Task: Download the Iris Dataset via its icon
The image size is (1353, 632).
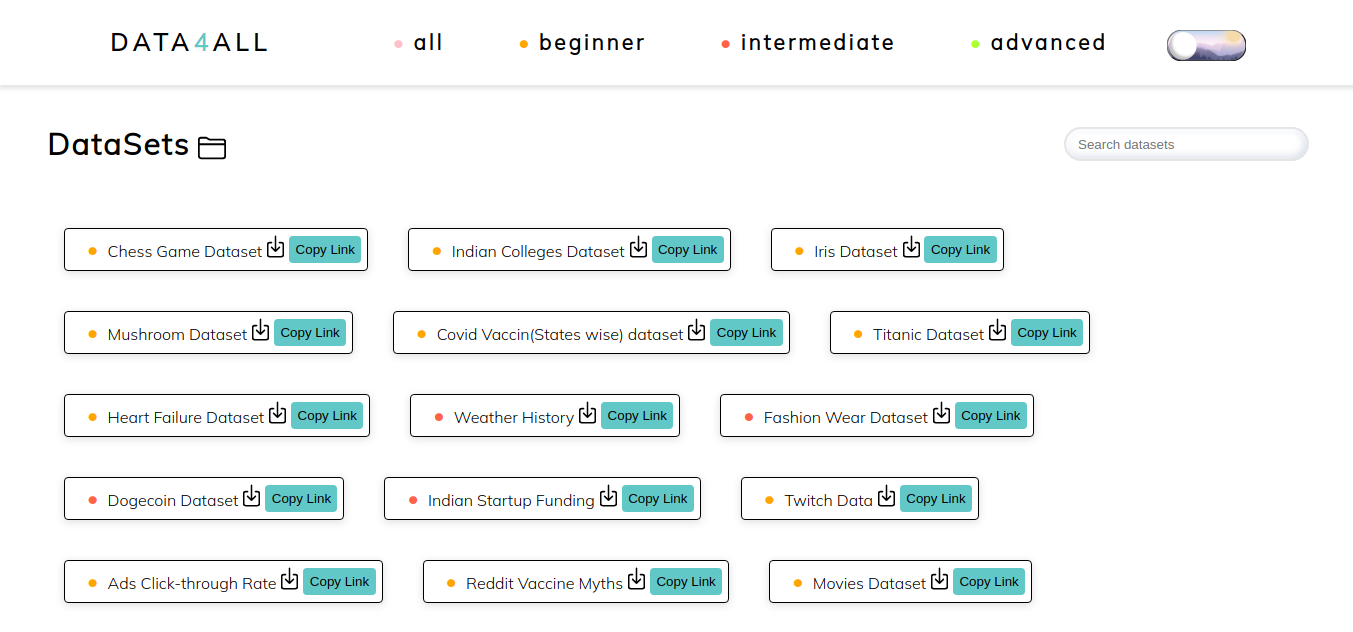Action: pos(911,248)
